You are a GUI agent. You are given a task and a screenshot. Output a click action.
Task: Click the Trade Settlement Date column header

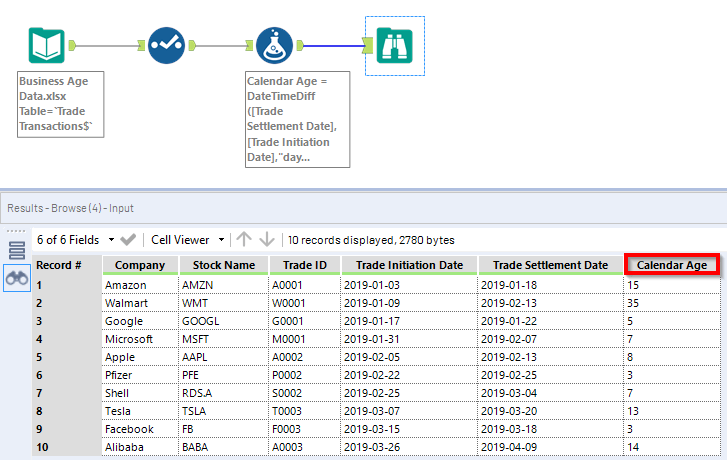550,265
